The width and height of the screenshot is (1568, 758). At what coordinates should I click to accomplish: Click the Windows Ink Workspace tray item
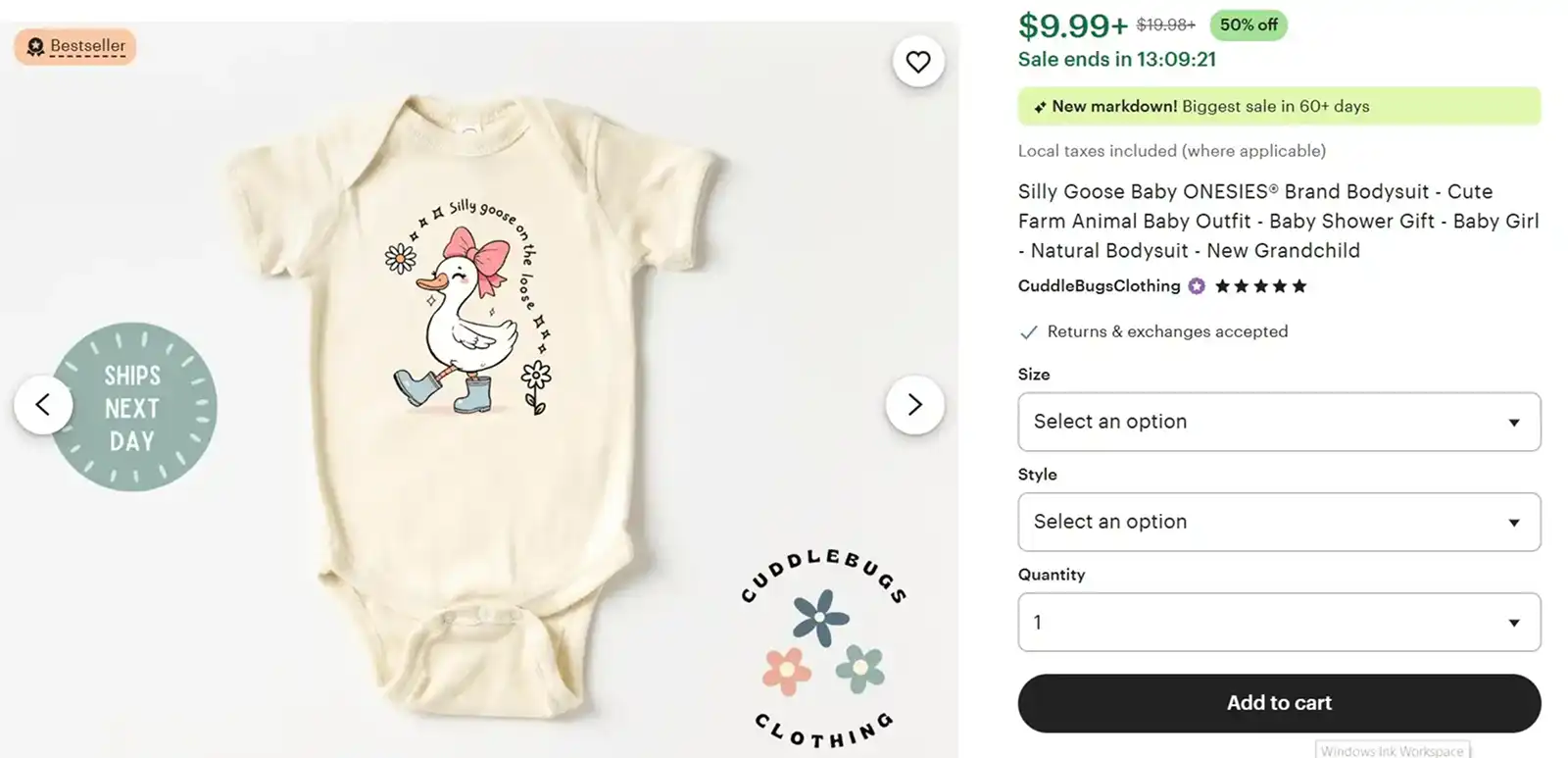tap(1393, 750)
